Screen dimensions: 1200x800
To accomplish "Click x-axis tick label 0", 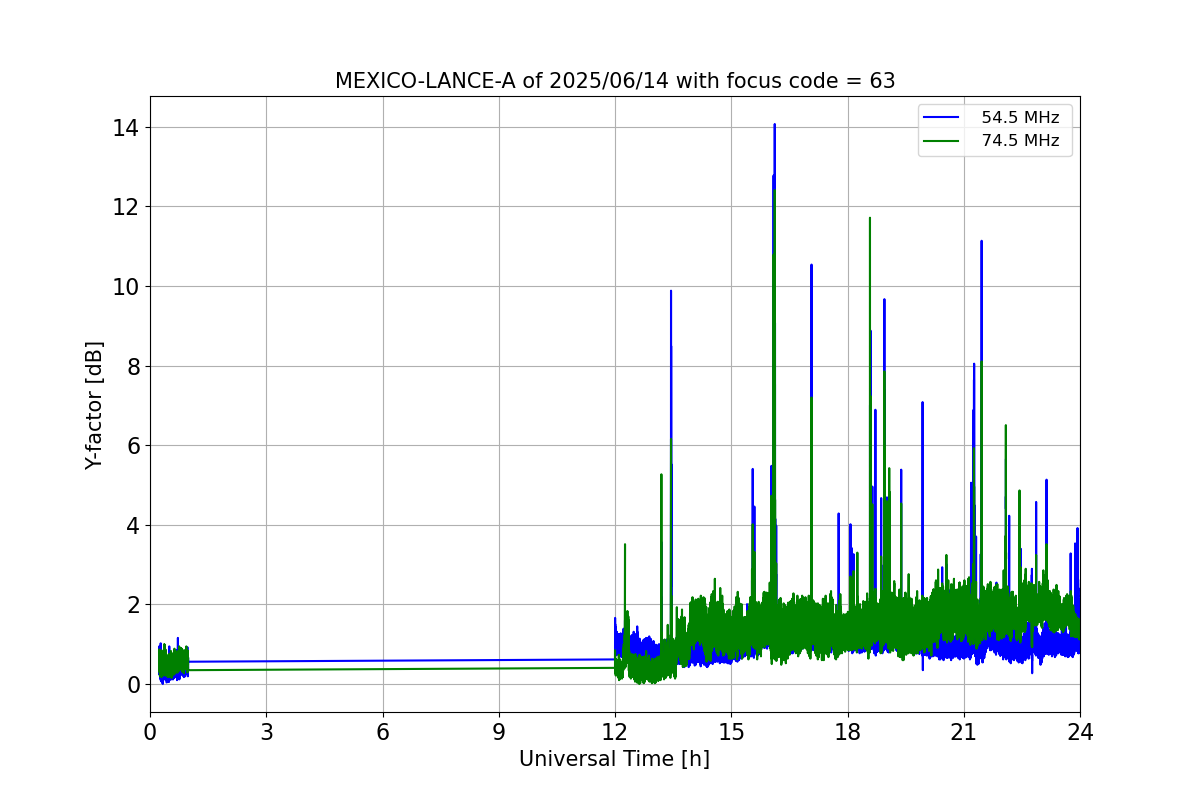I will coord(150,732).
